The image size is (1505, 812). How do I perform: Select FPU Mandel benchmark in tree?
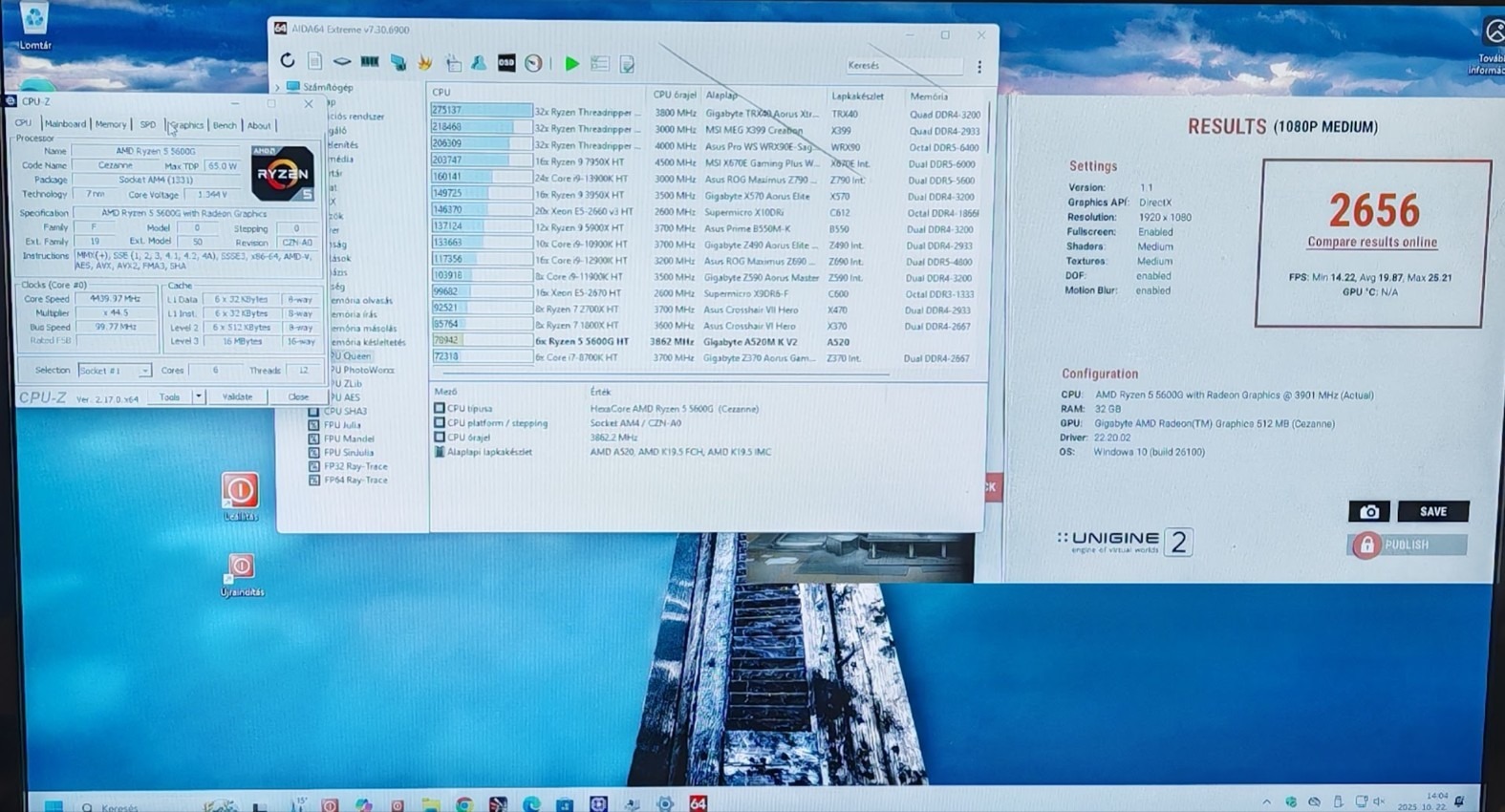(x=349, y=438)
